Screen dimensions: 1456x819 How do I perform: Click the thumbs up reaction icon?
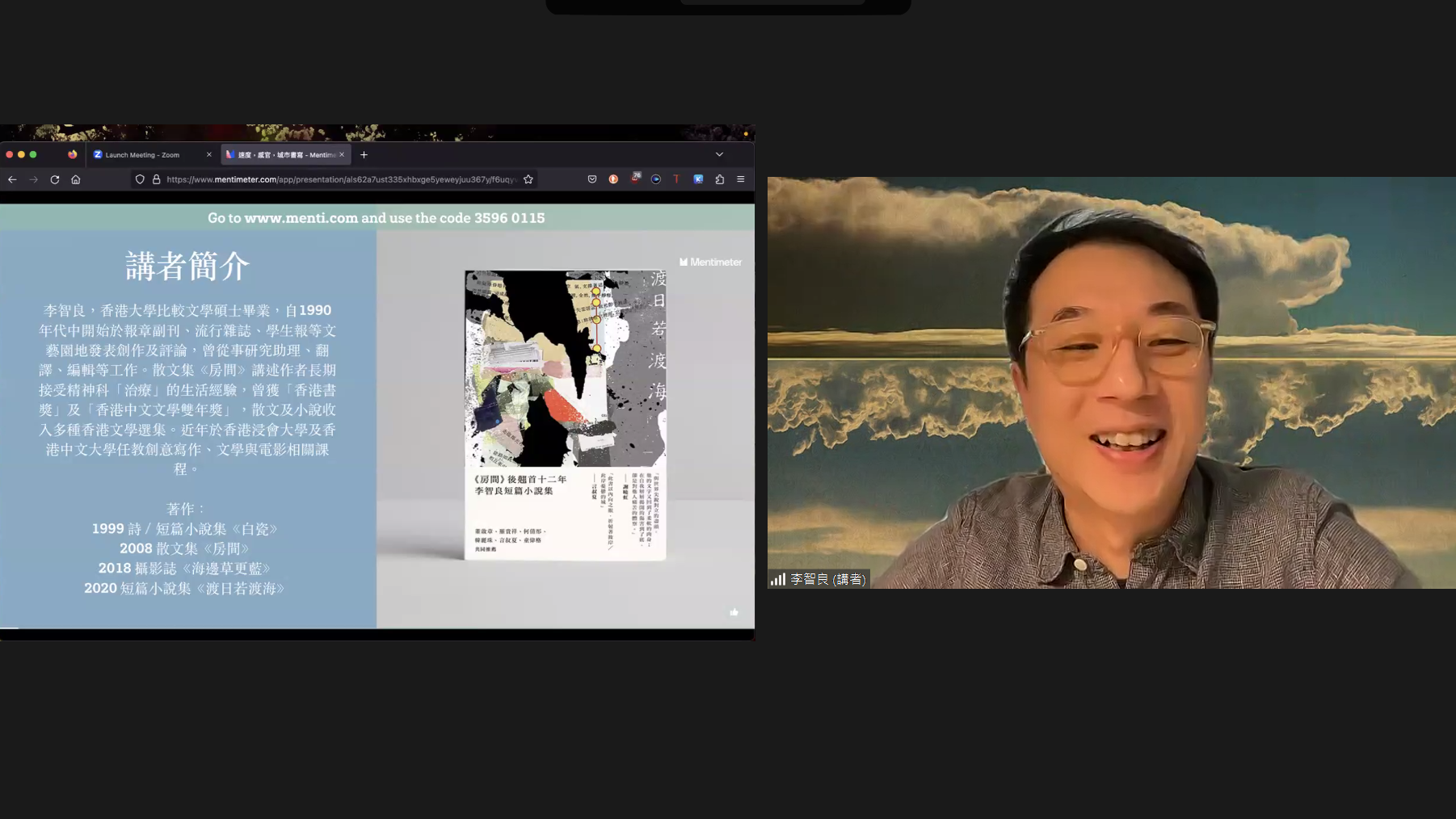[734, 612]
